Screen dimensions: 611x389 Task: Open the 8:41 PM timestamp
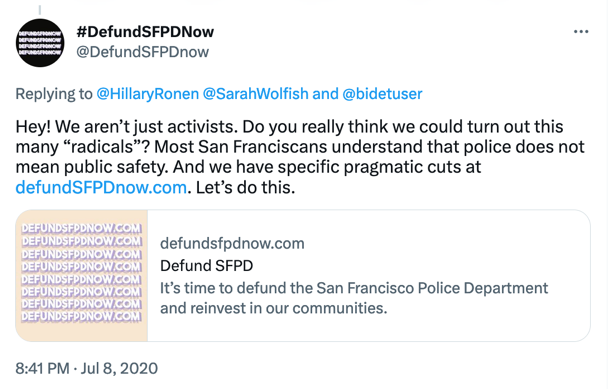click(42, 368)
